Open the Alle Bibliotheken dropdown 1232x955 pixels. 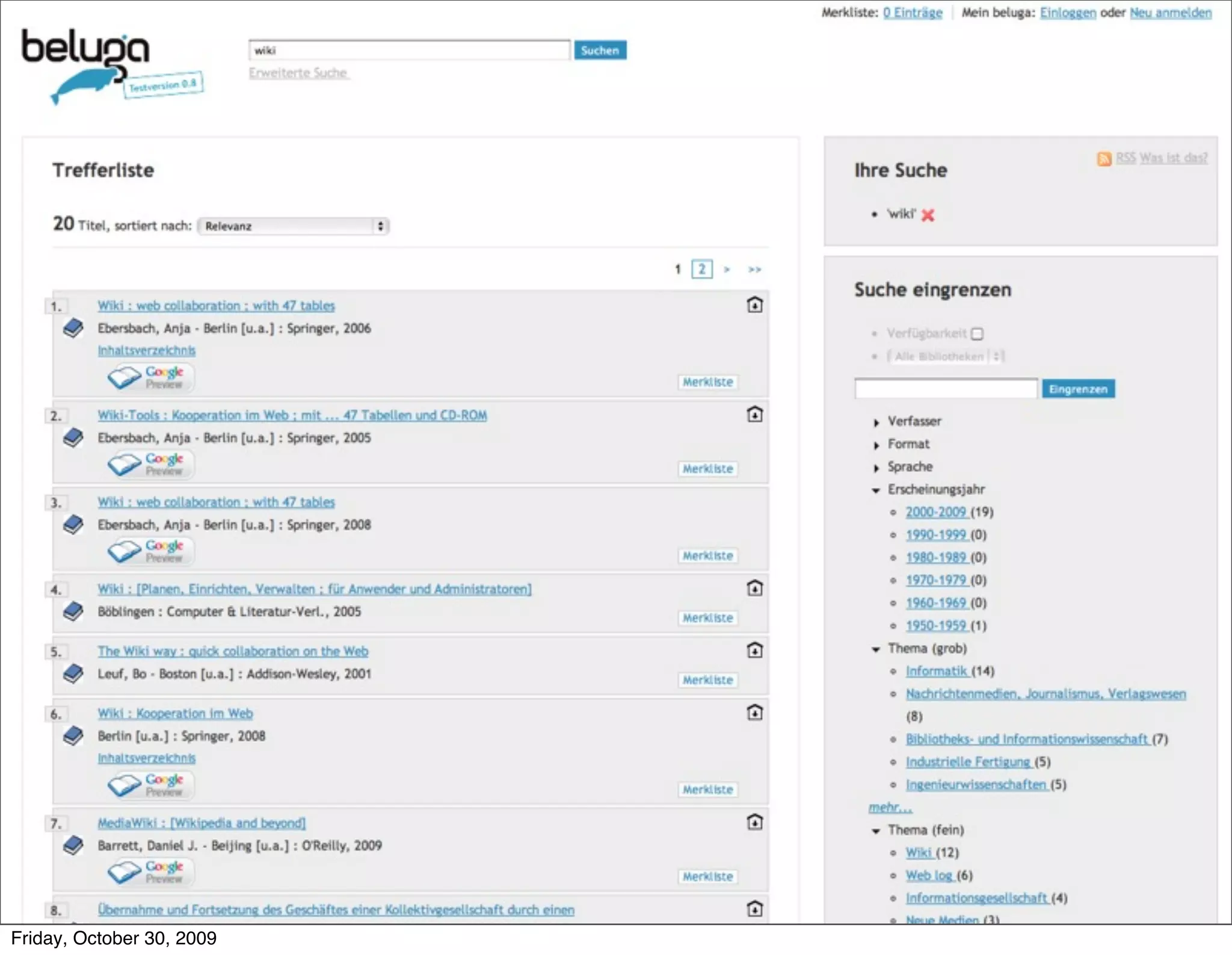[x=946, y=356]
